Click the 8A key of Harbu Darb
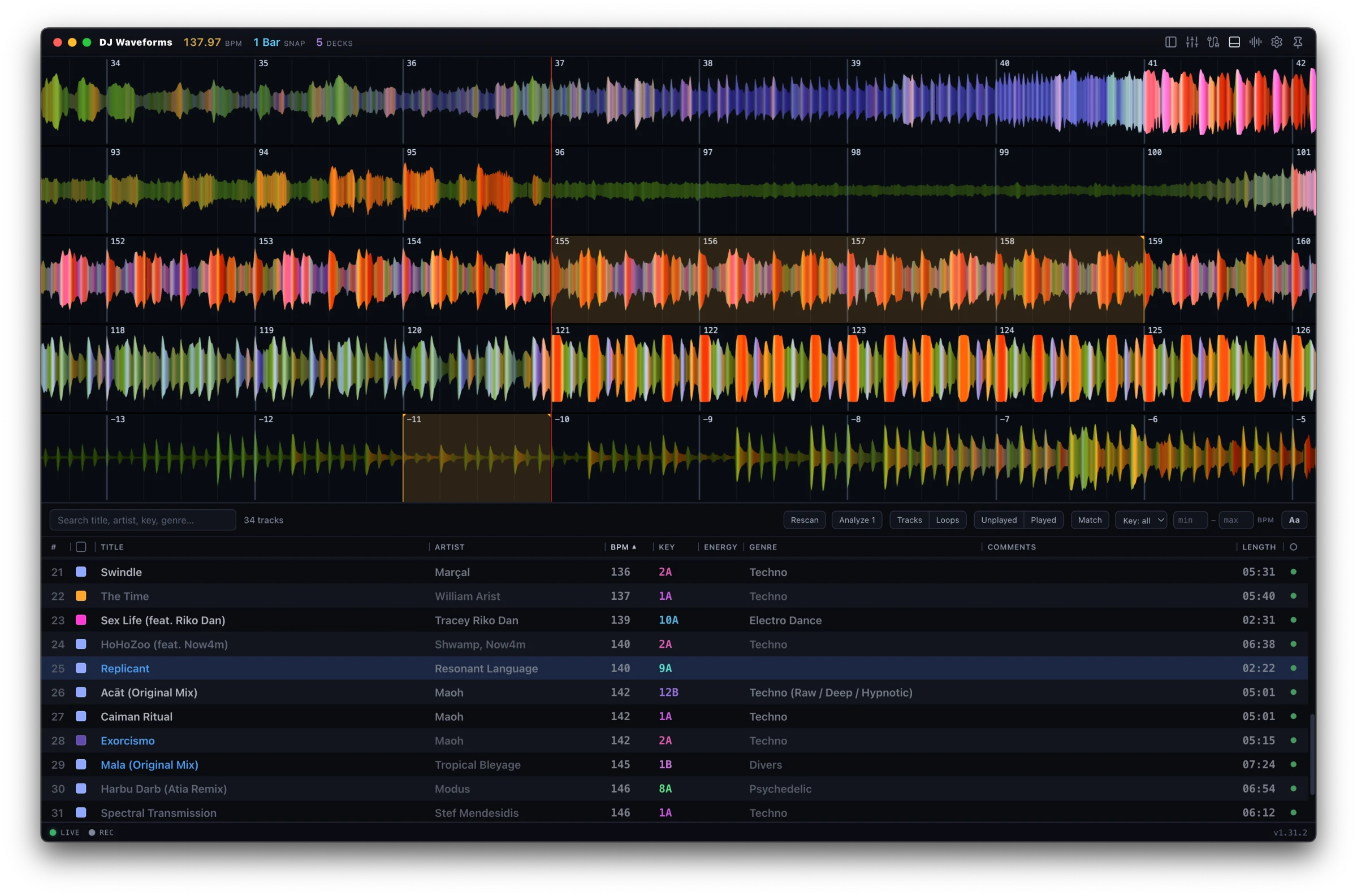Viewport: 1357px width, 896px height. pyautogui.click(x=664, y=788)
